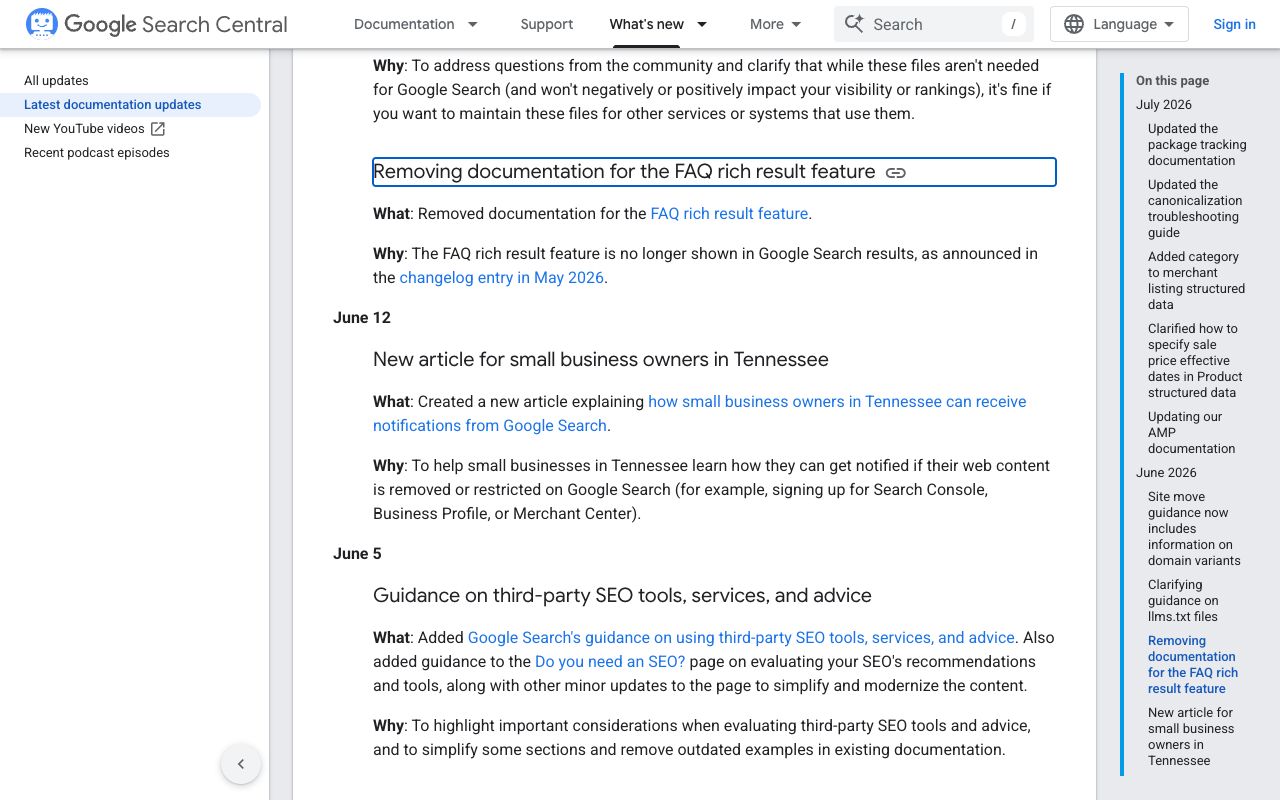The width and height of the screenshot is (1280, 800).
Task: Jump to Removing documentation for FAQ TOC entry
Action: [x=1193, y=664]
